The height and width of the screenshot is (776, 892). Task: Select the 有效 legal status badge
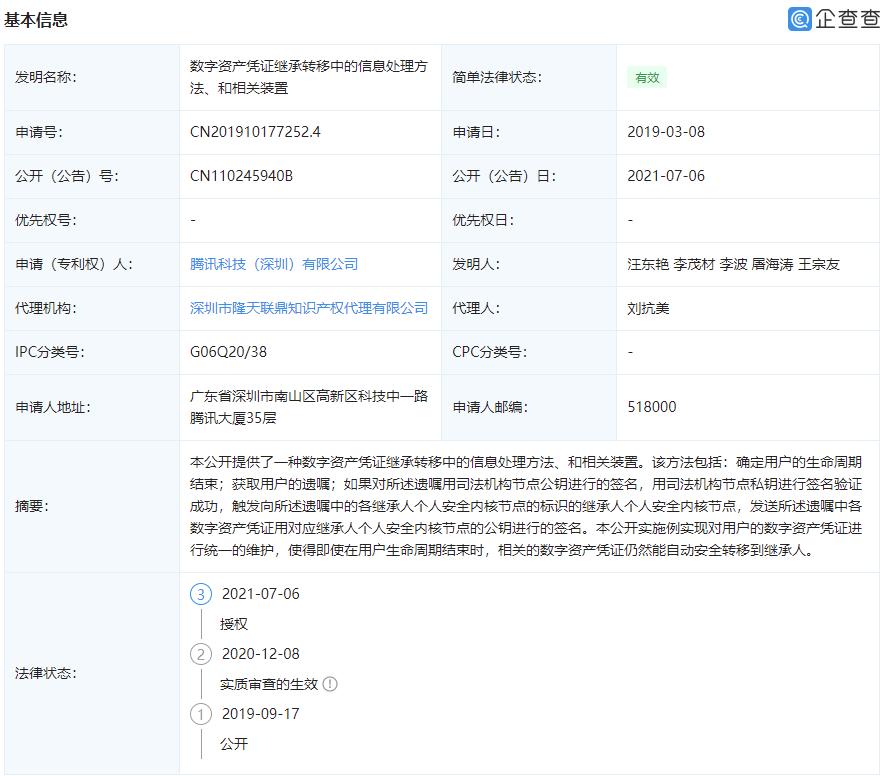647,77
